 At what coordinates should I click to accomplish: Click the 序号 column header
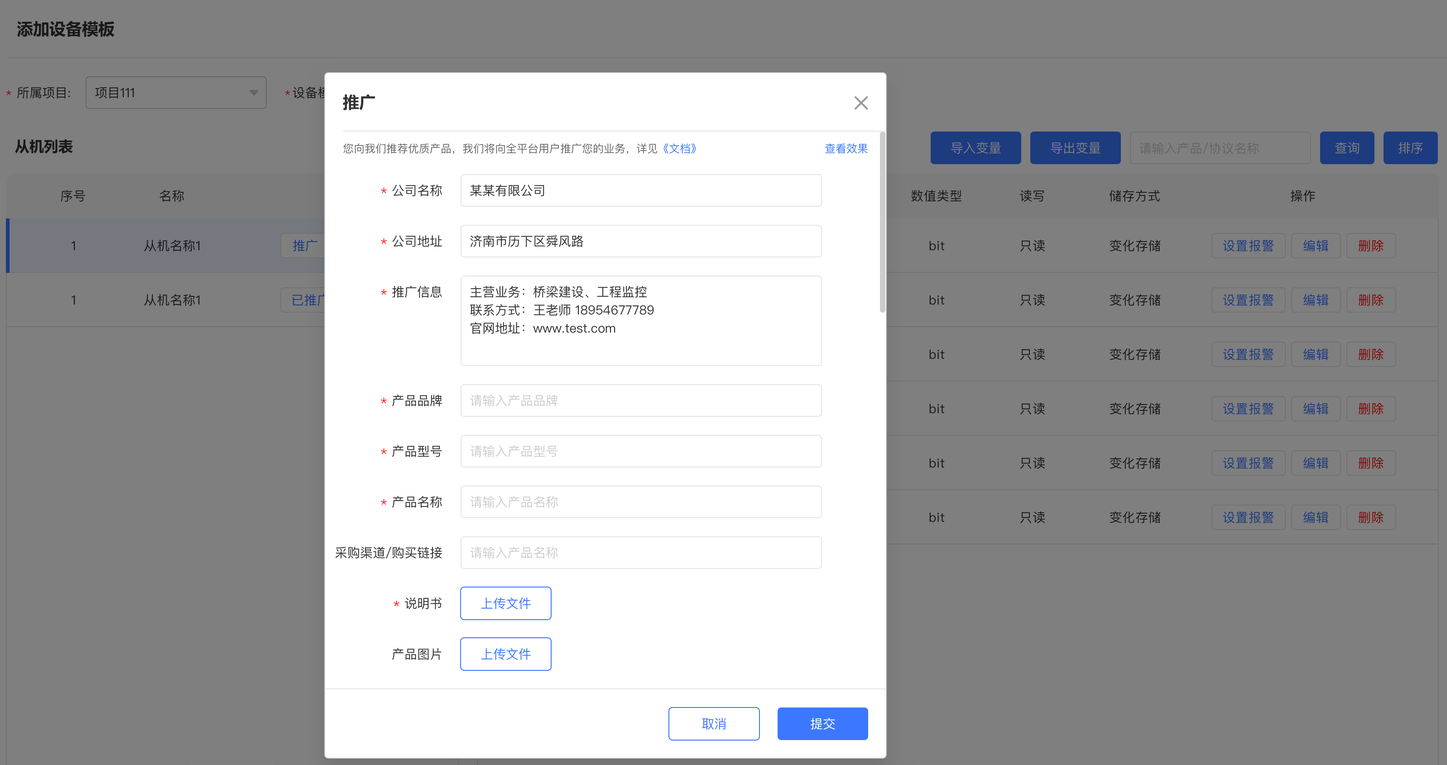(73, 196)
